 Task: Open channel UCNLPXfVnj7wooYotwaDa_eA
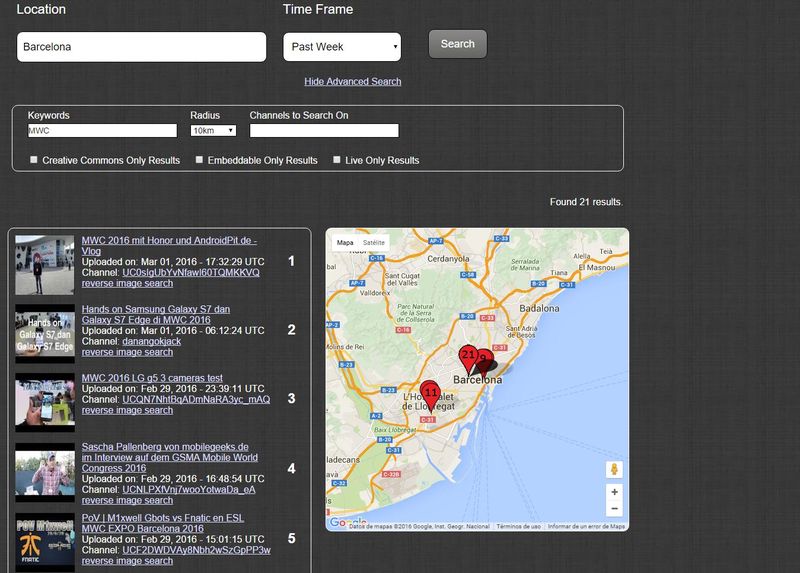coord(189,490)
